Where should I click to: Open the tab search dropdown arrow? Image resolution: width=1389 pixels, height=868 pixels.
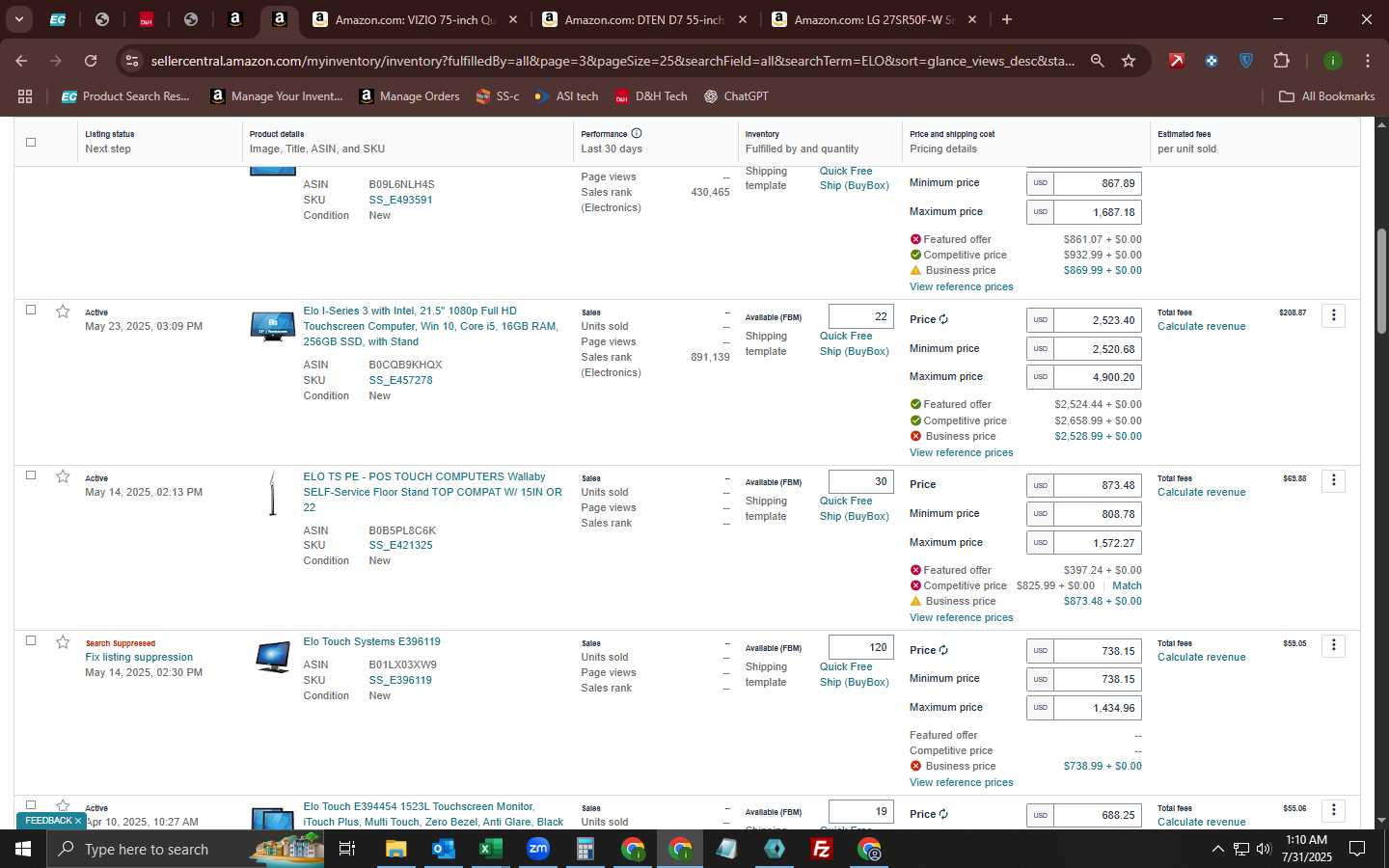[x=18, y=19]
